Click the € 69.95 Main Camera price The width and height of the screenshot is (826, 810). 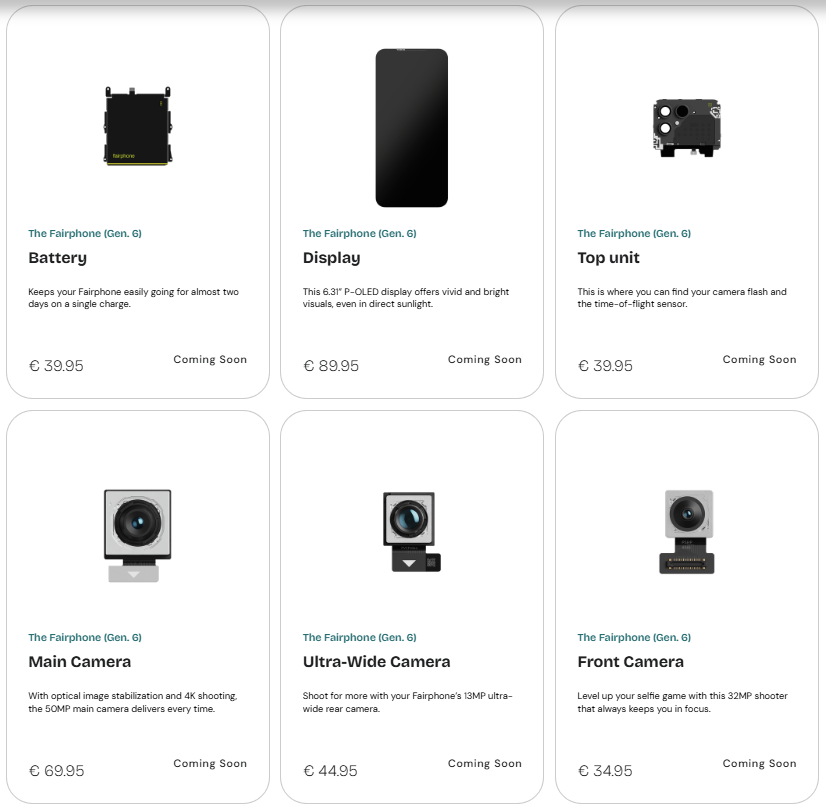coord(57,770)
